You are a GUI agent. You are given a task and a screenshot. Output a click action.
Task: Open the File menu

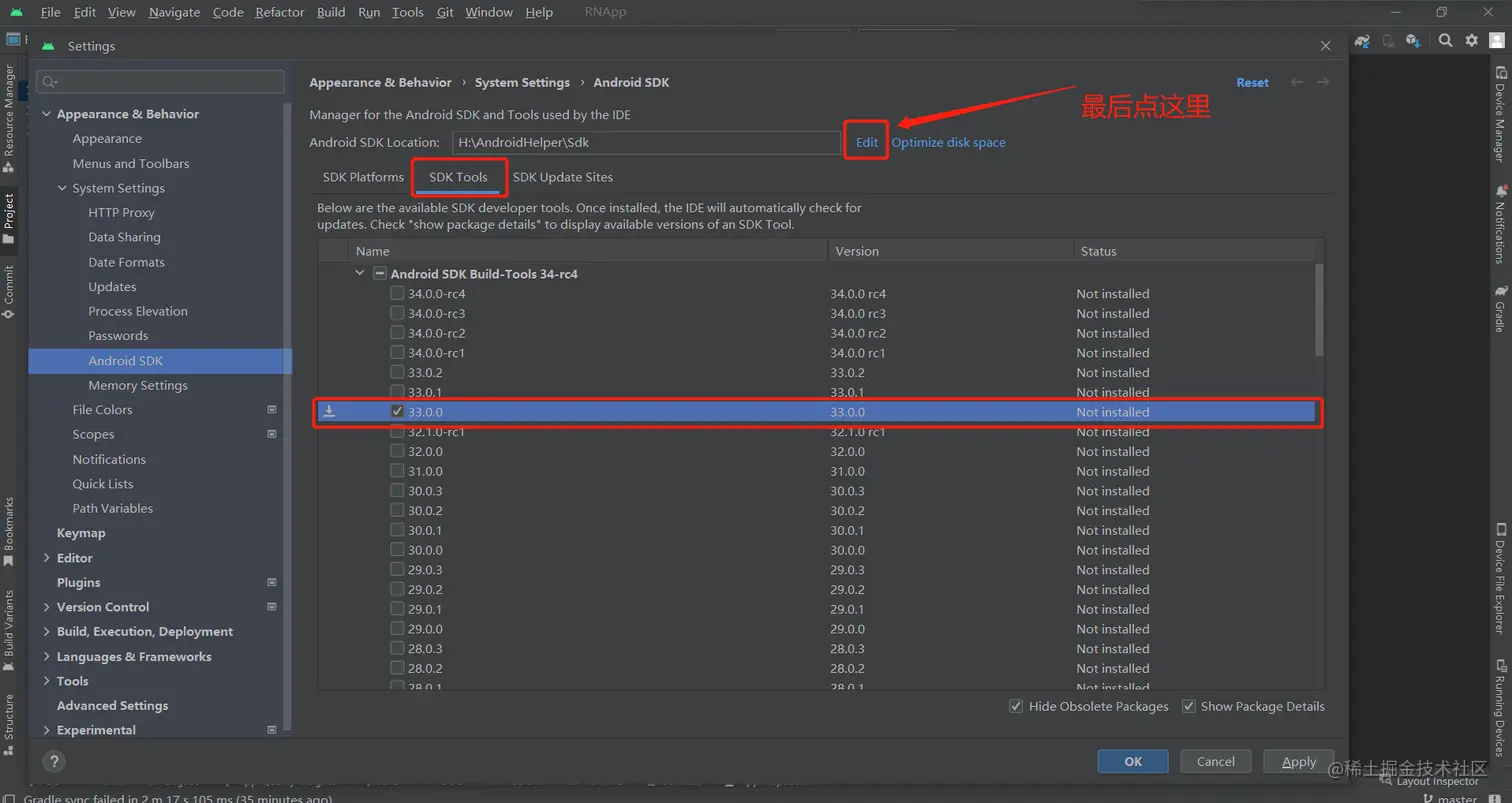(51, 12)
